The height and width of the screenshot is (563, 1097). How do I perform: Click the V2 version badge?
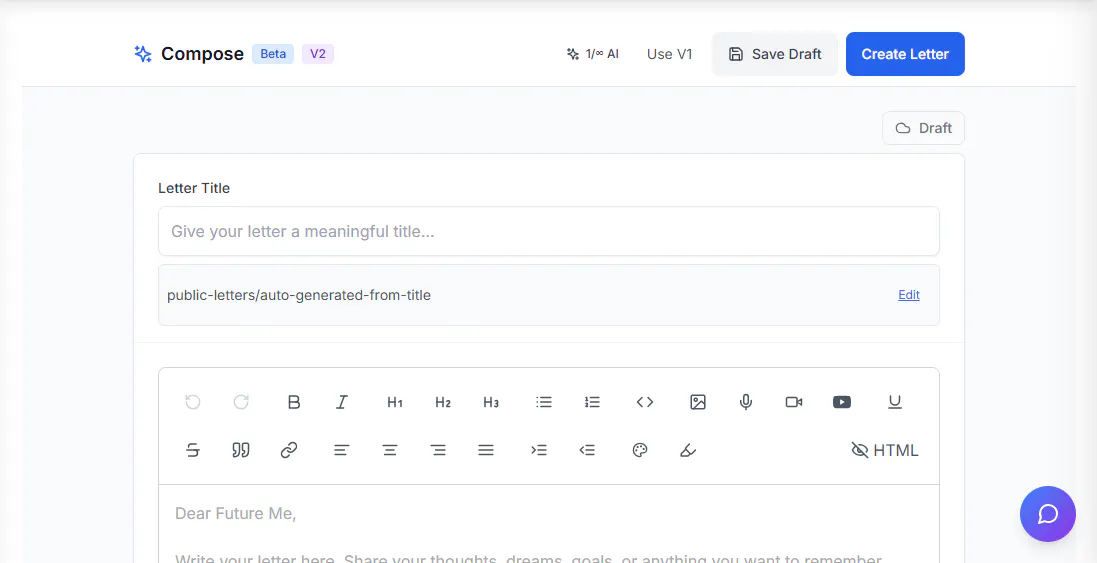tap(318, 54)
